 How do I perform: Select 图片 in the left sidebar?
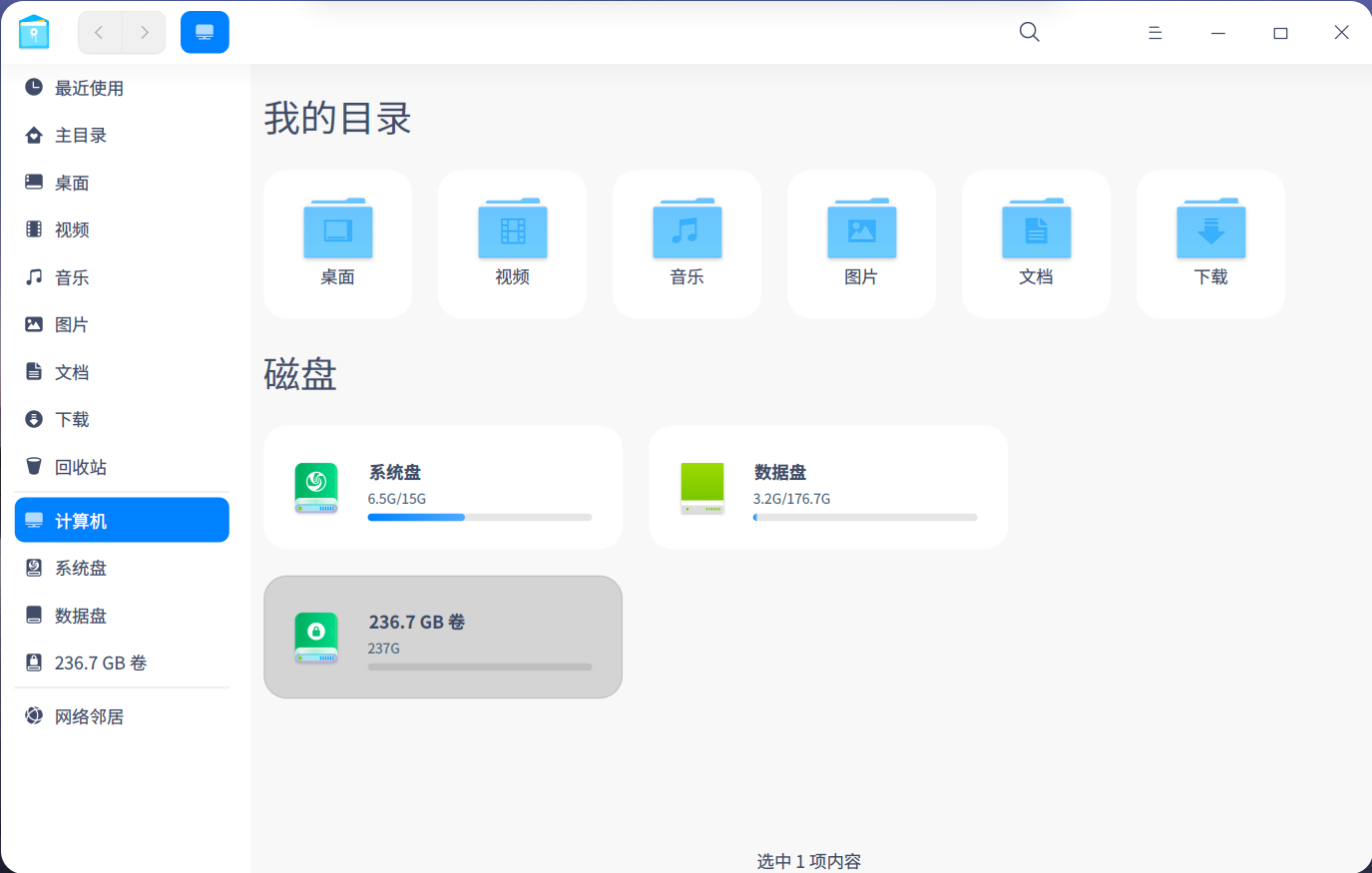[x=122, y=325]
